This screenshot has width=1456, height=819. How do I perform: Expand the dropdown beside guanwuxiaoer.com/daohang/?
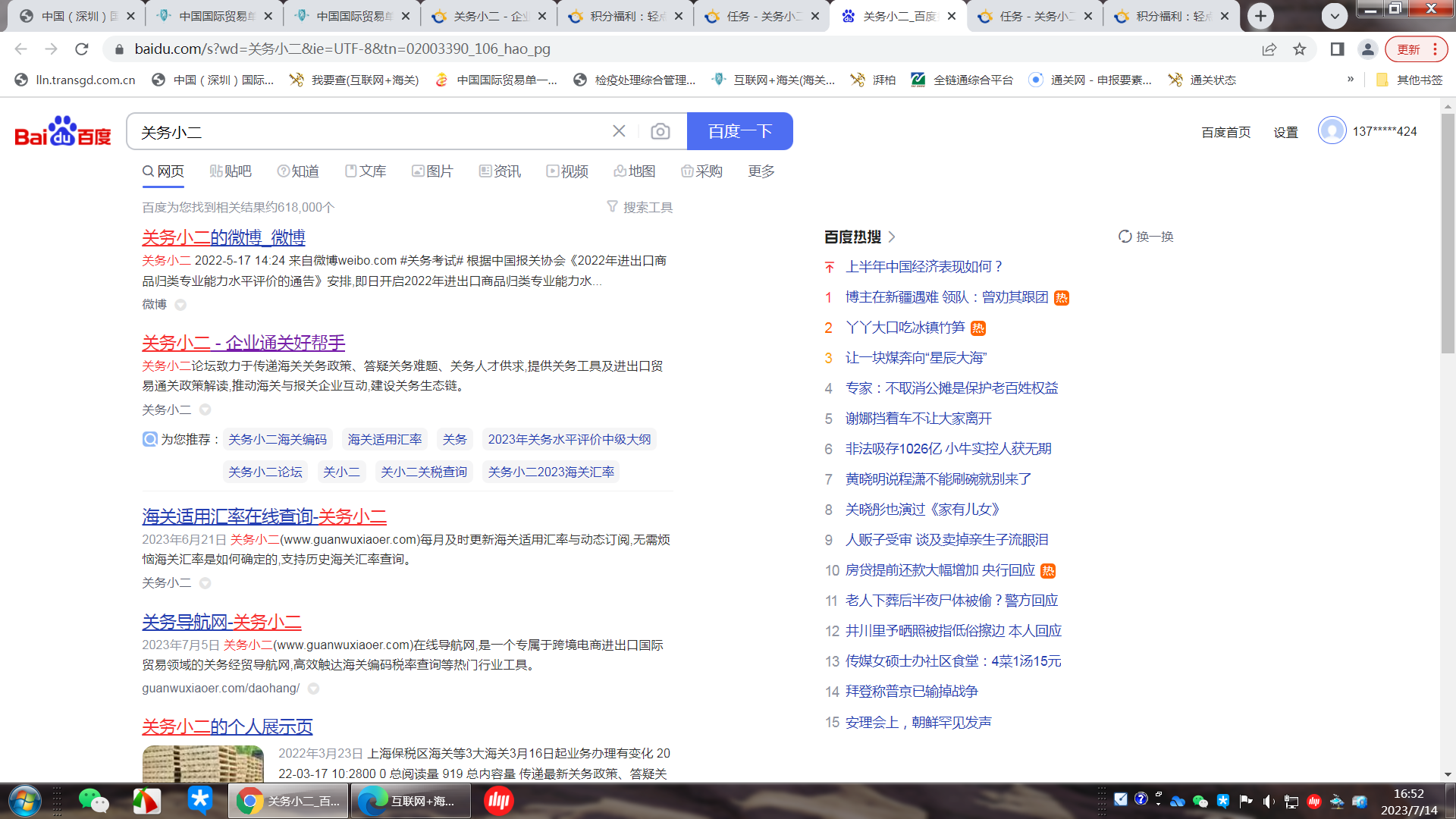click(x=313, y=689)
